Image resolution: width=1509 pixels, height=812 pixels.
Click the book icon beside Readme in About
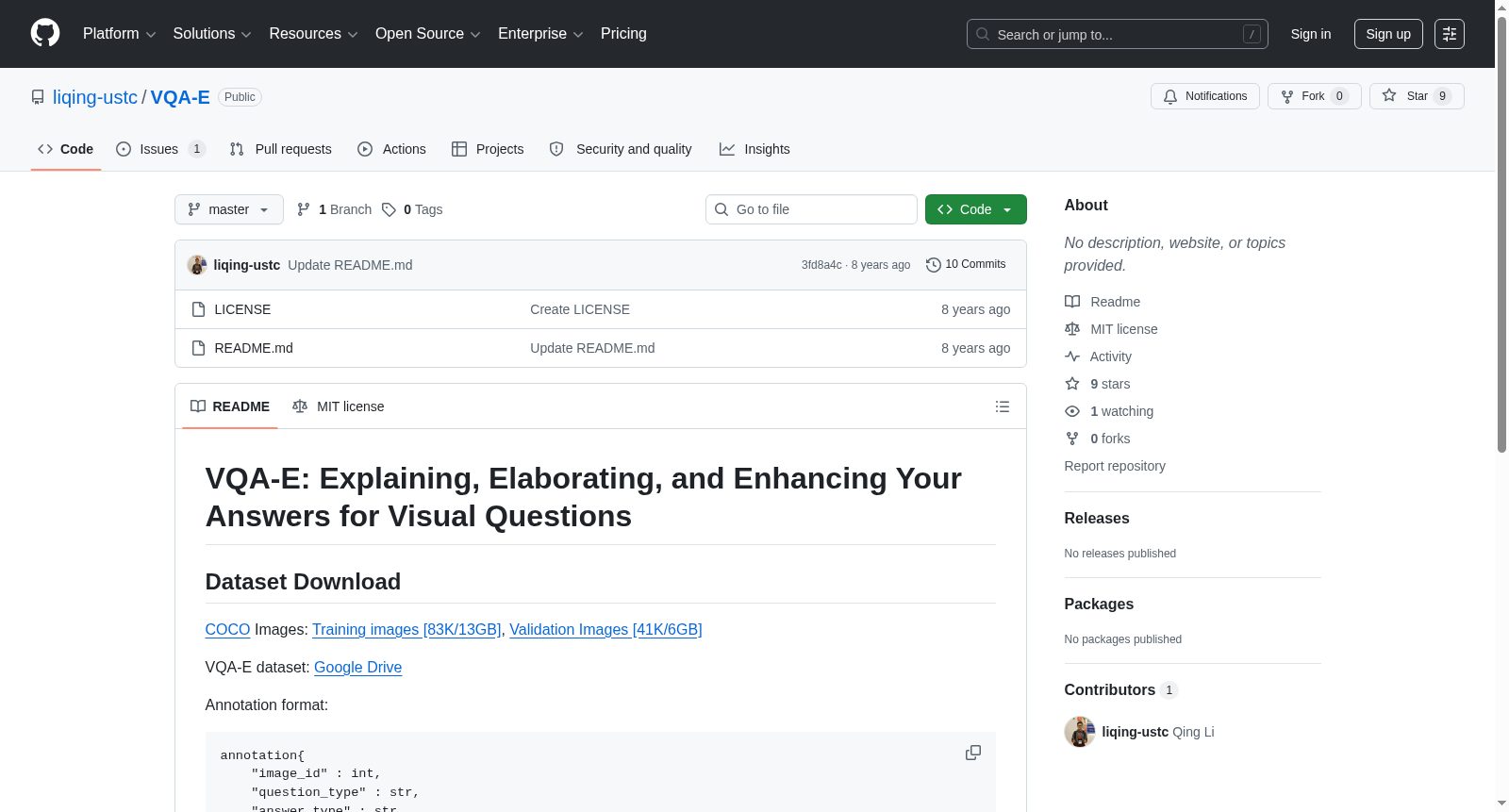1072,302
